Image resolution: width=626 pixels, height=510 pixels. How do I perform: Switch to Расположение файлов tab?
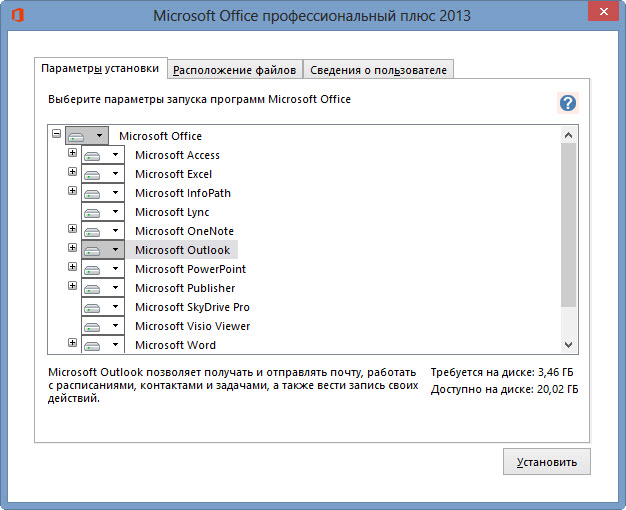pos(234,70)
